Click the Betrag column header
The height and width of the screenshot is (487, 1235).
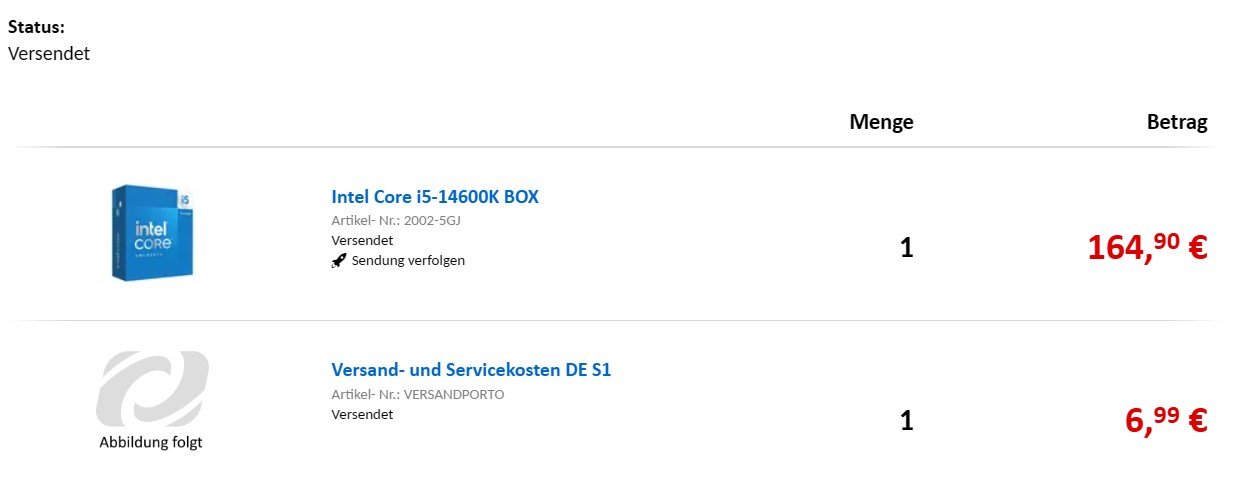click(1177, 122)
